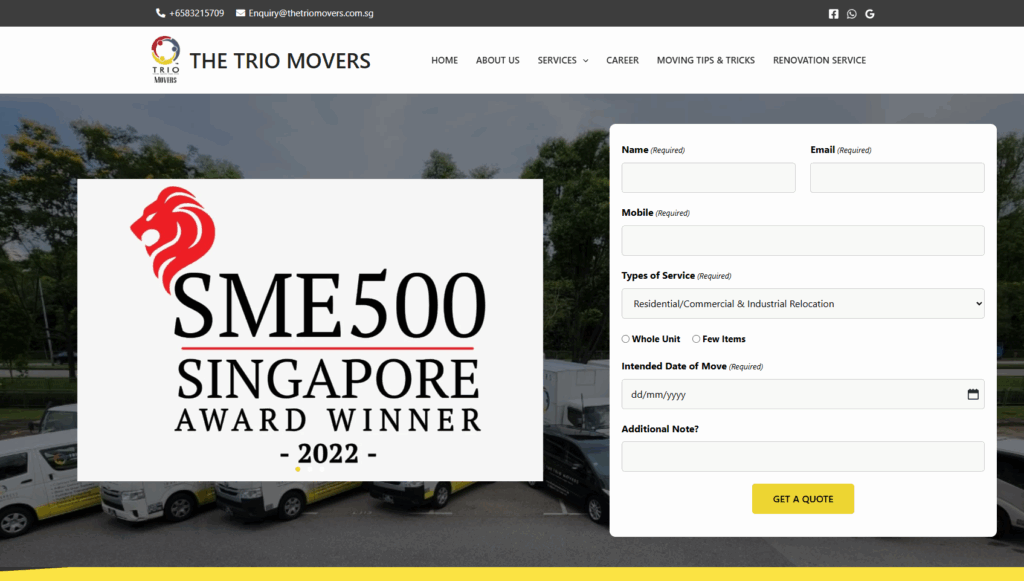
Task: Click the Intended Date of Move field
Action: click(790, 394)
